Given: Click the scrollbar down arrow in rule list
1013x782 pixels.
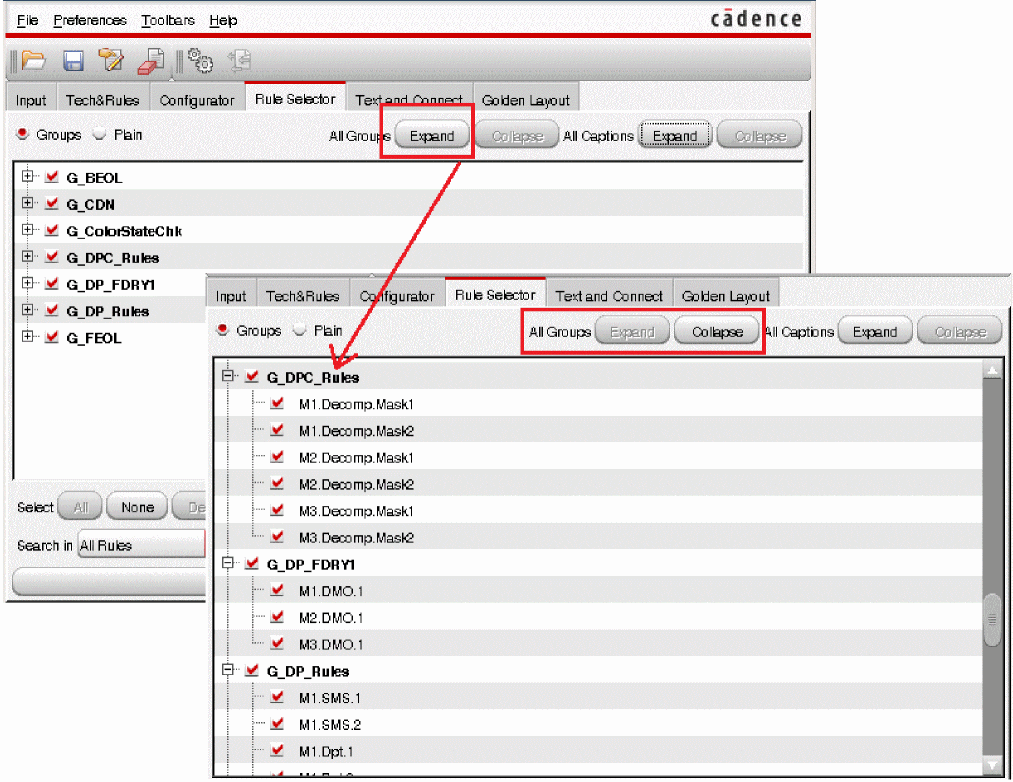Looking at the screenshot, I should (x=992, y=765).
